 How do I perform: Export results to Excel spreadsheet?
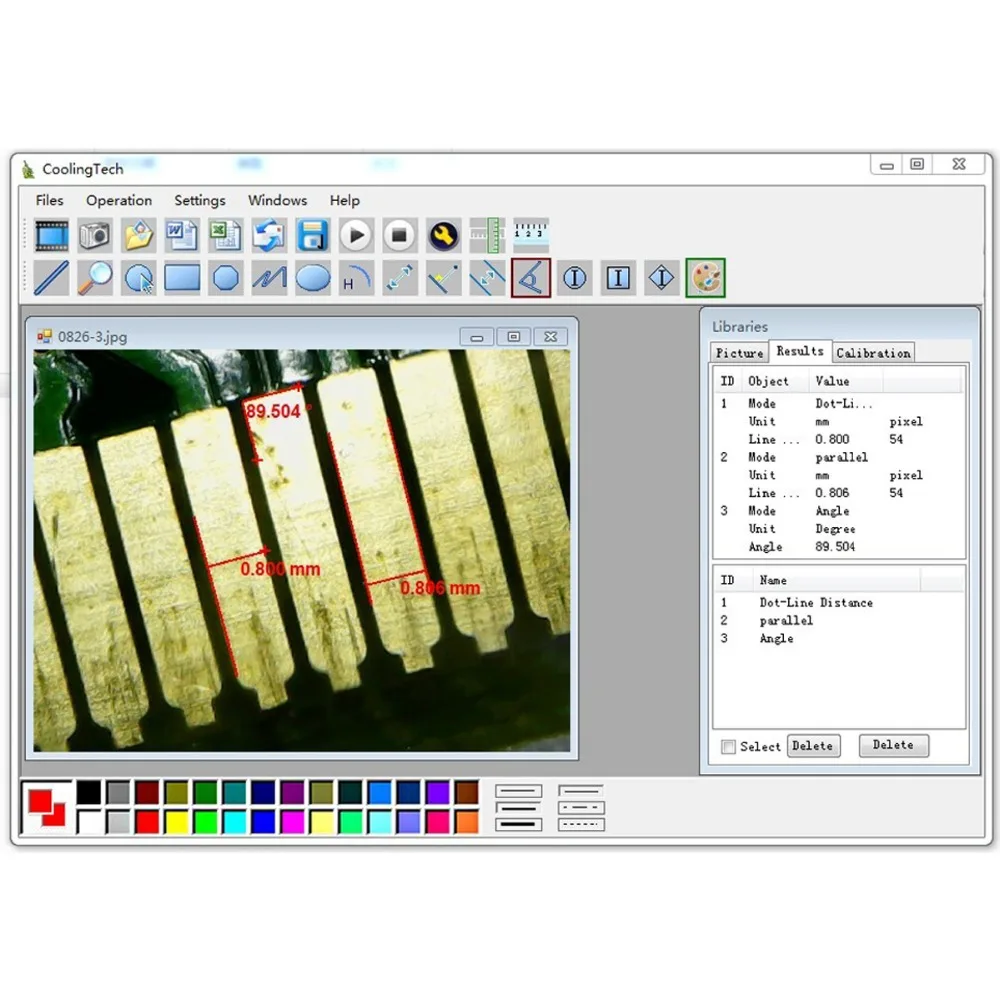pos(225,235)
